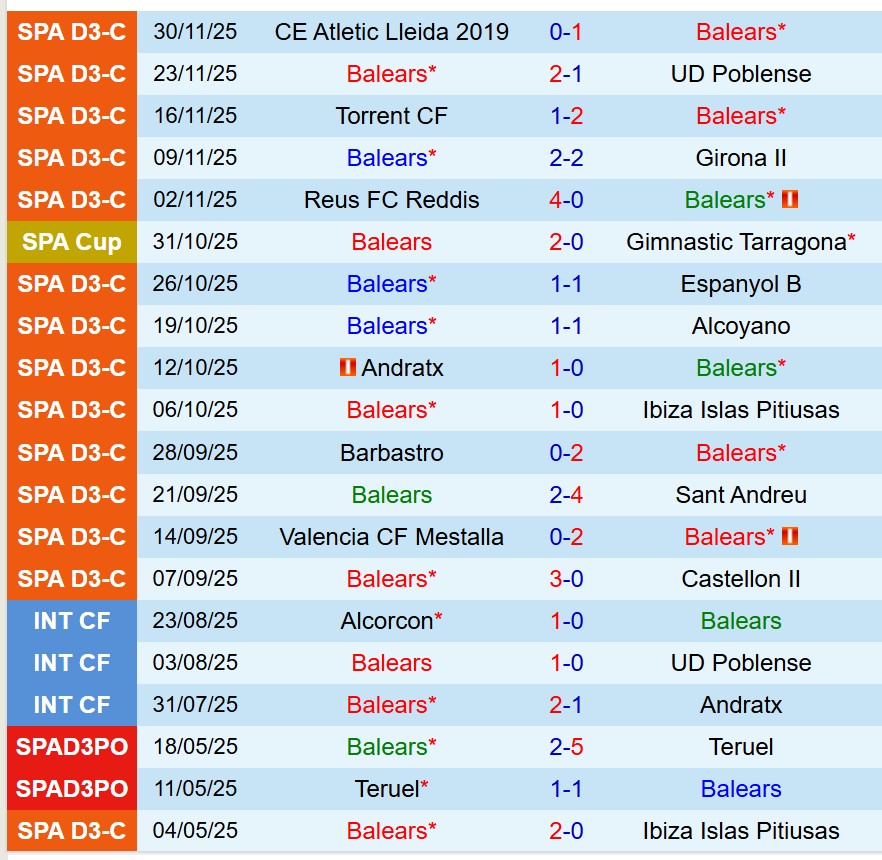Image resolution: width=882 pixels, height=860 pixels.
Task: Select the Espanyol B team name
Action: coord(741,284)
